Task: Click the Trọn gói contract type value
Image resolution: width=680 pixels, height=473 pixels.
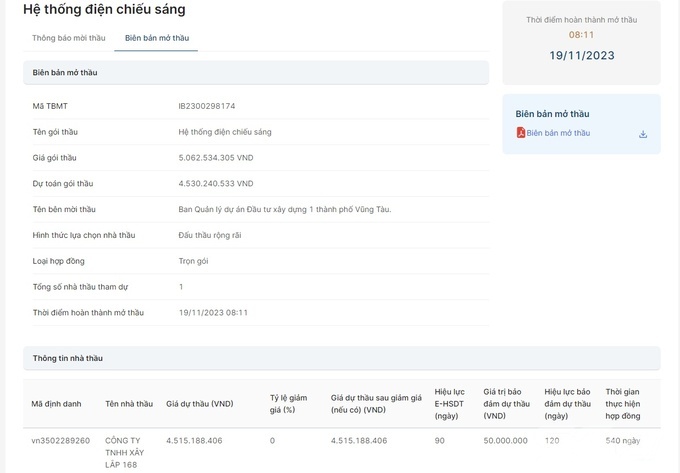Action: click(193, 261)
